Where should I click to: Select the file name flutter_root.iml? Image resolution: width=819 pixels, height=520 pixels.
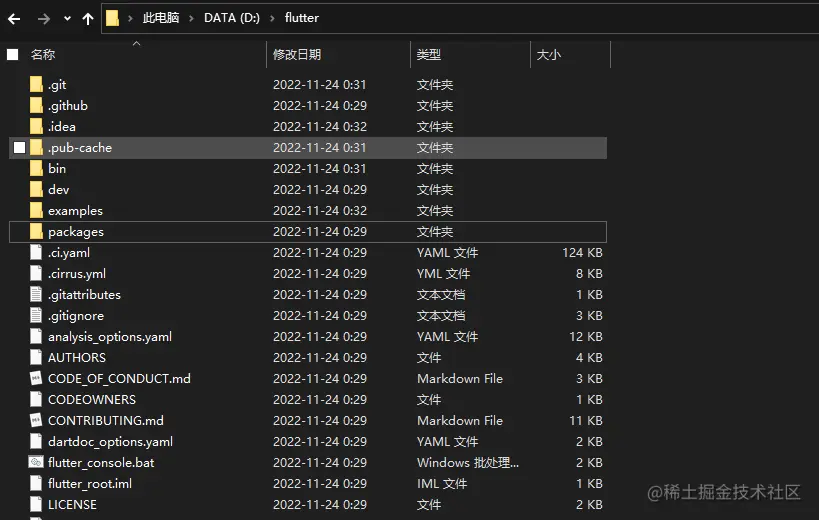pos(90,483)
